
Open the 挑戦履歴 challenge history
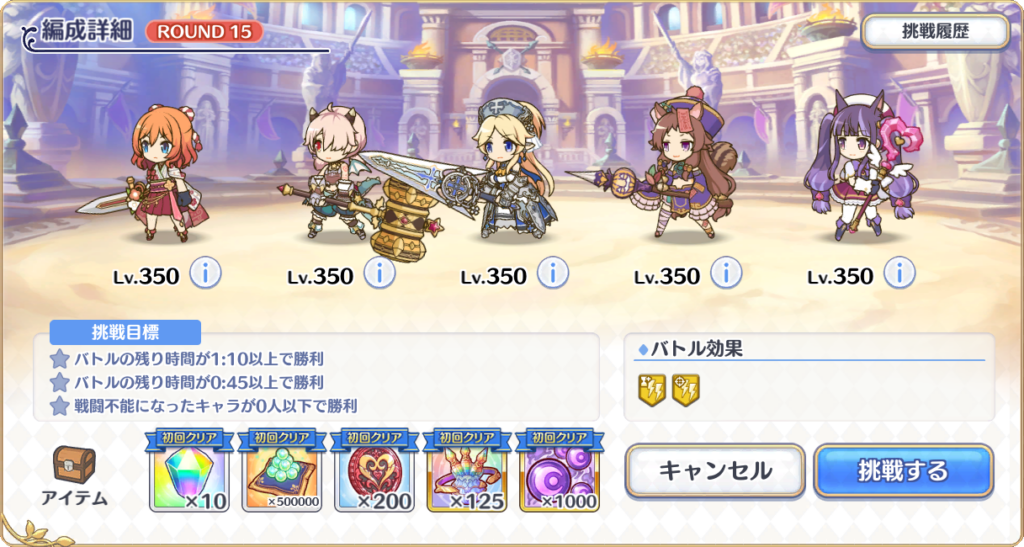935,32
